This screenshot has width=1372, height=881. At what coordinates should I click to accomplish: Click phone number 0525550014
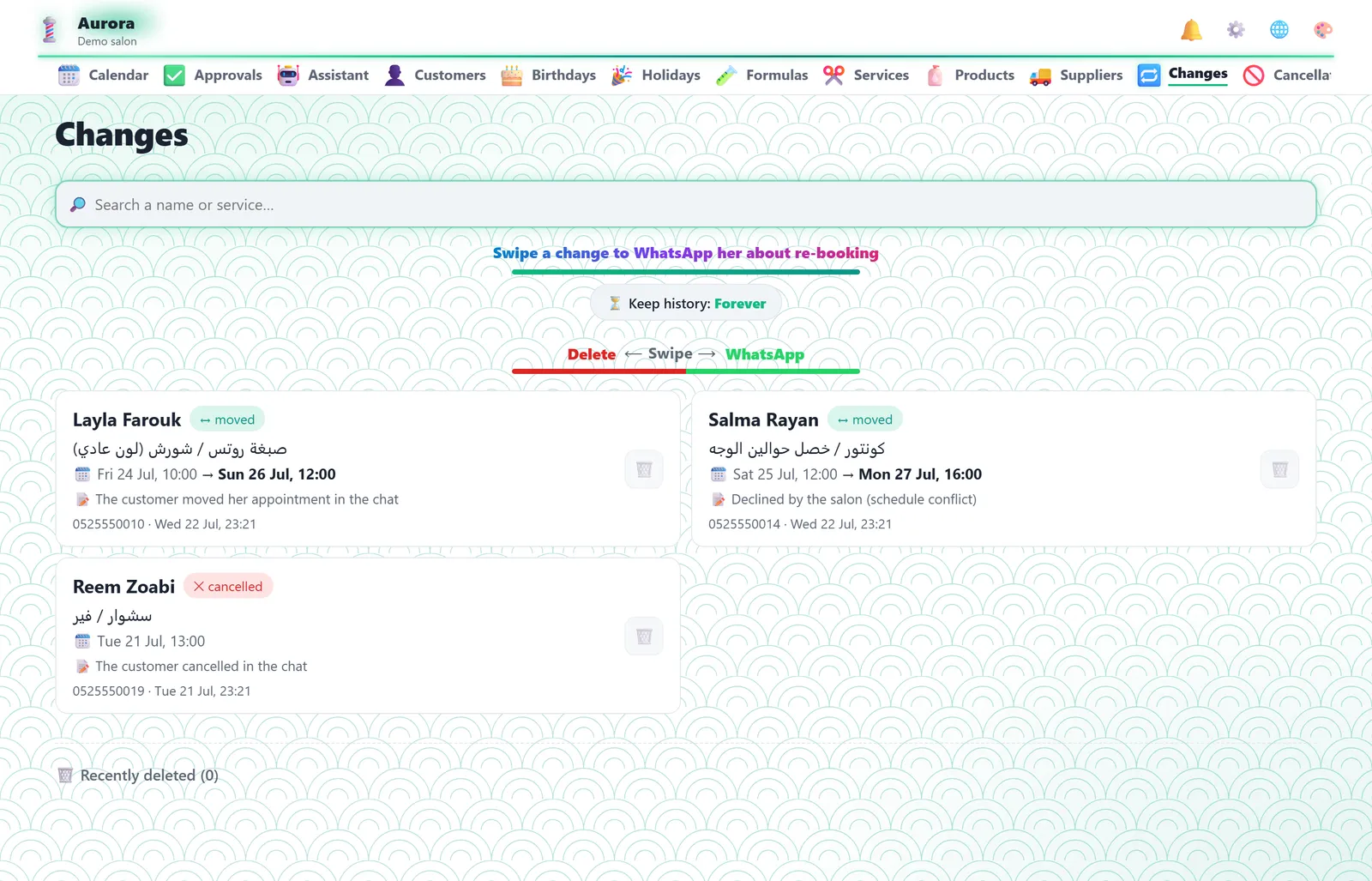pyautogui.click(x=744, y=524)
